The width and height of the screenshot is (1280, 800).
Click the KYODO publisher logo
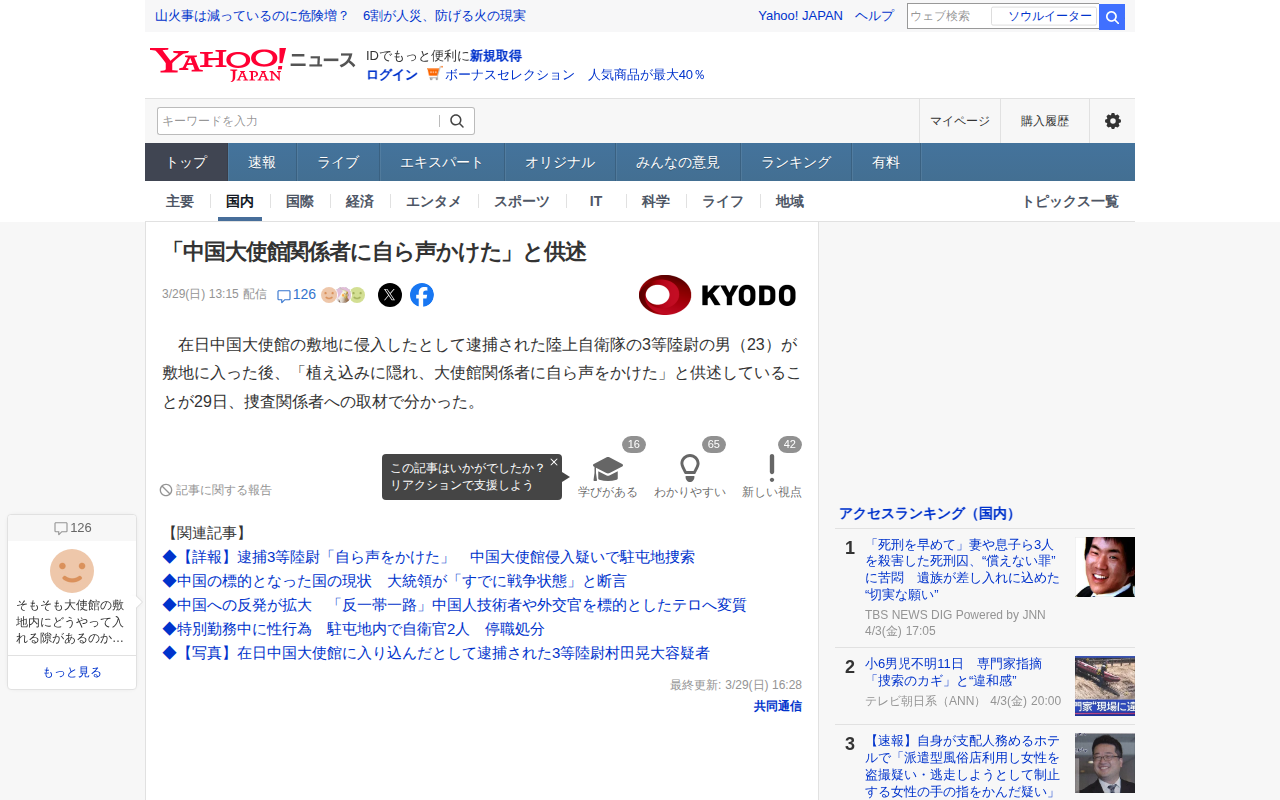[718, 295]
